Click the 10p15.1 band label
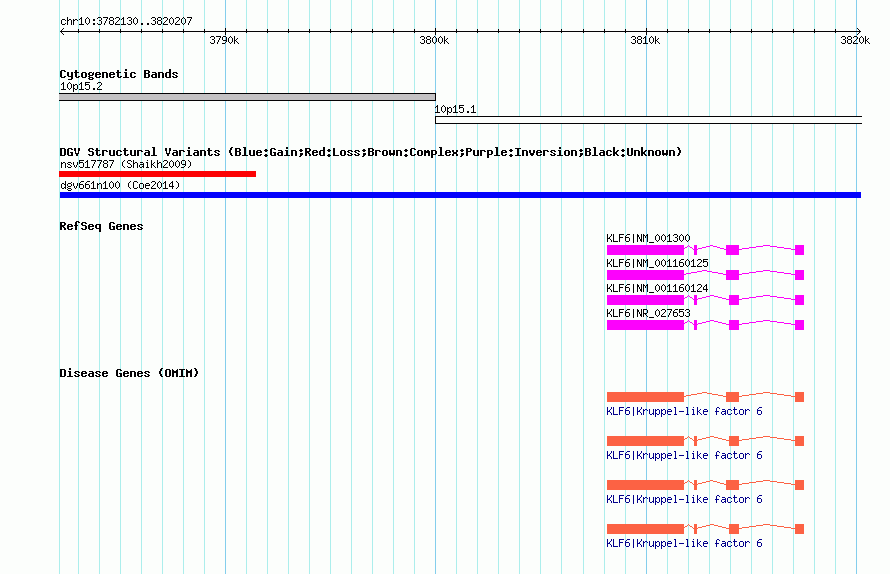Screen dimensions: 890x574 (x=455, y=109)
